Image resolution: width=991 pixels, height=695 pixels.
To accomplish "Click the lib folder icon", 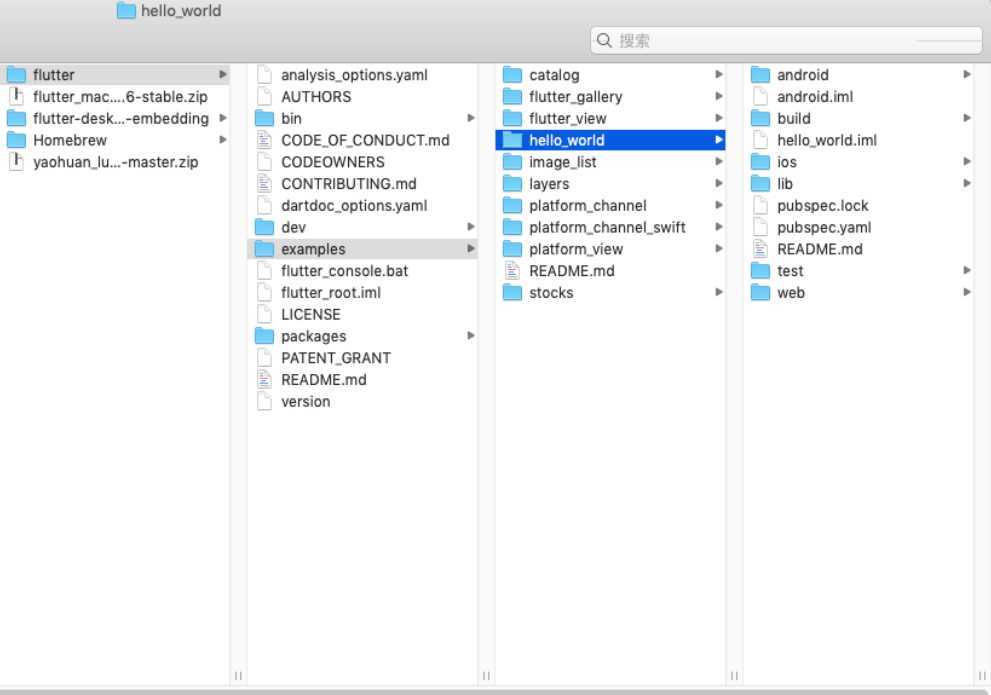I will click(760, 183).
